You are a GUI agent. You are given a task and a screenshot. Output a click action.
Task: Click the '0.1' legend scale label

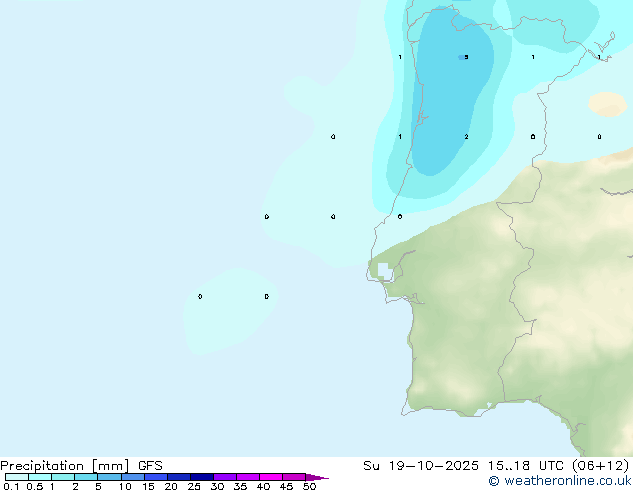[11, 486]
